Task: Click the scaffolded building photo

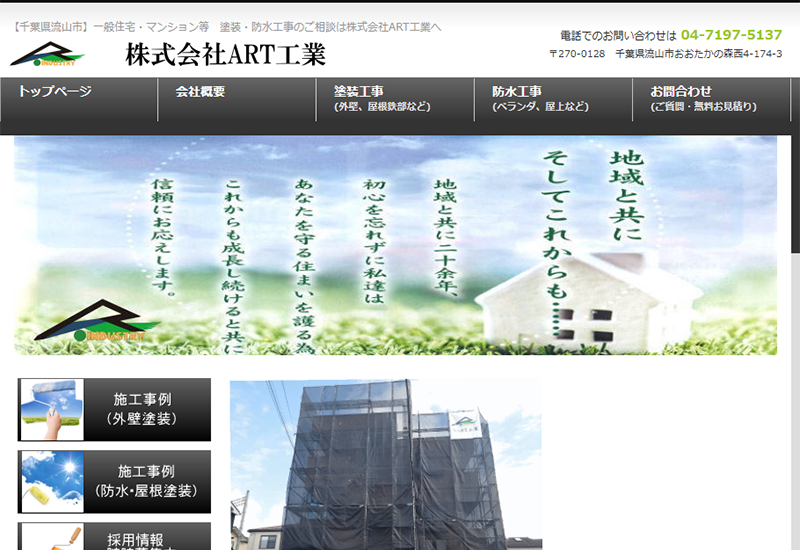Action: pyautogui.click(x=386, y=465)
